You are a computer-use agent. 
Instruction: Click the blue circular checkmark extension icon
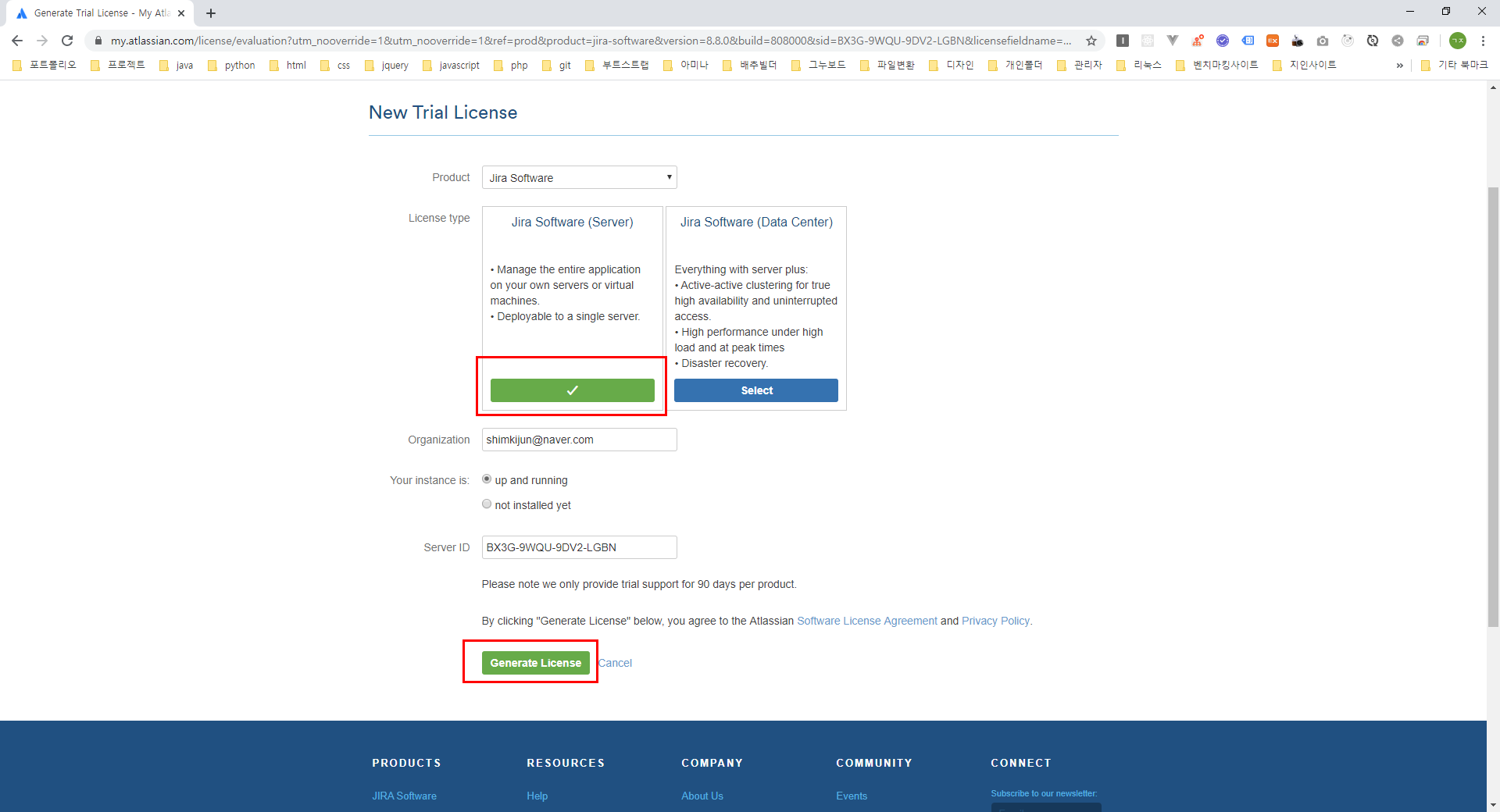[1222, 41]
